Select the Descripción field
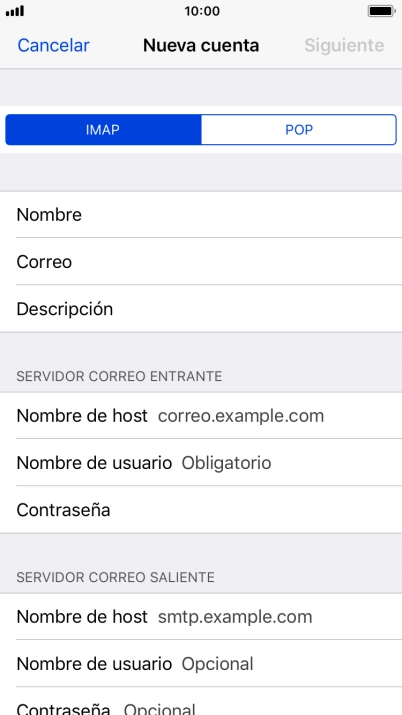 click(201, 309)
